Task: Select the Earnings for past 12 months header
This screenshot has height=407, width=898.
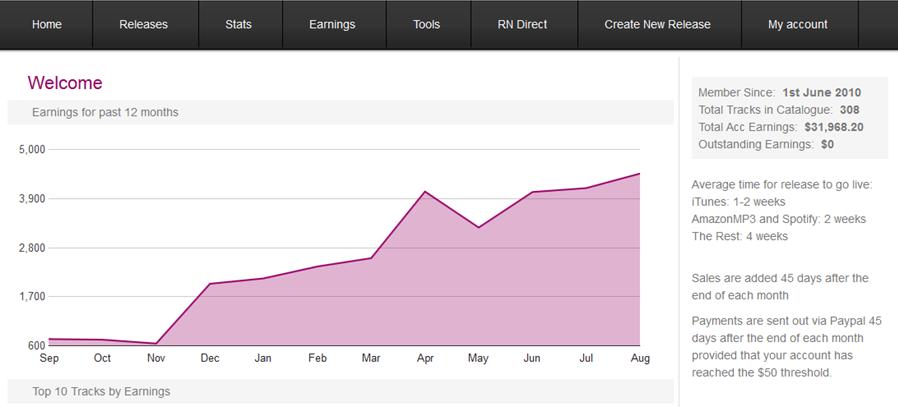Action: [x=105, y=112]
